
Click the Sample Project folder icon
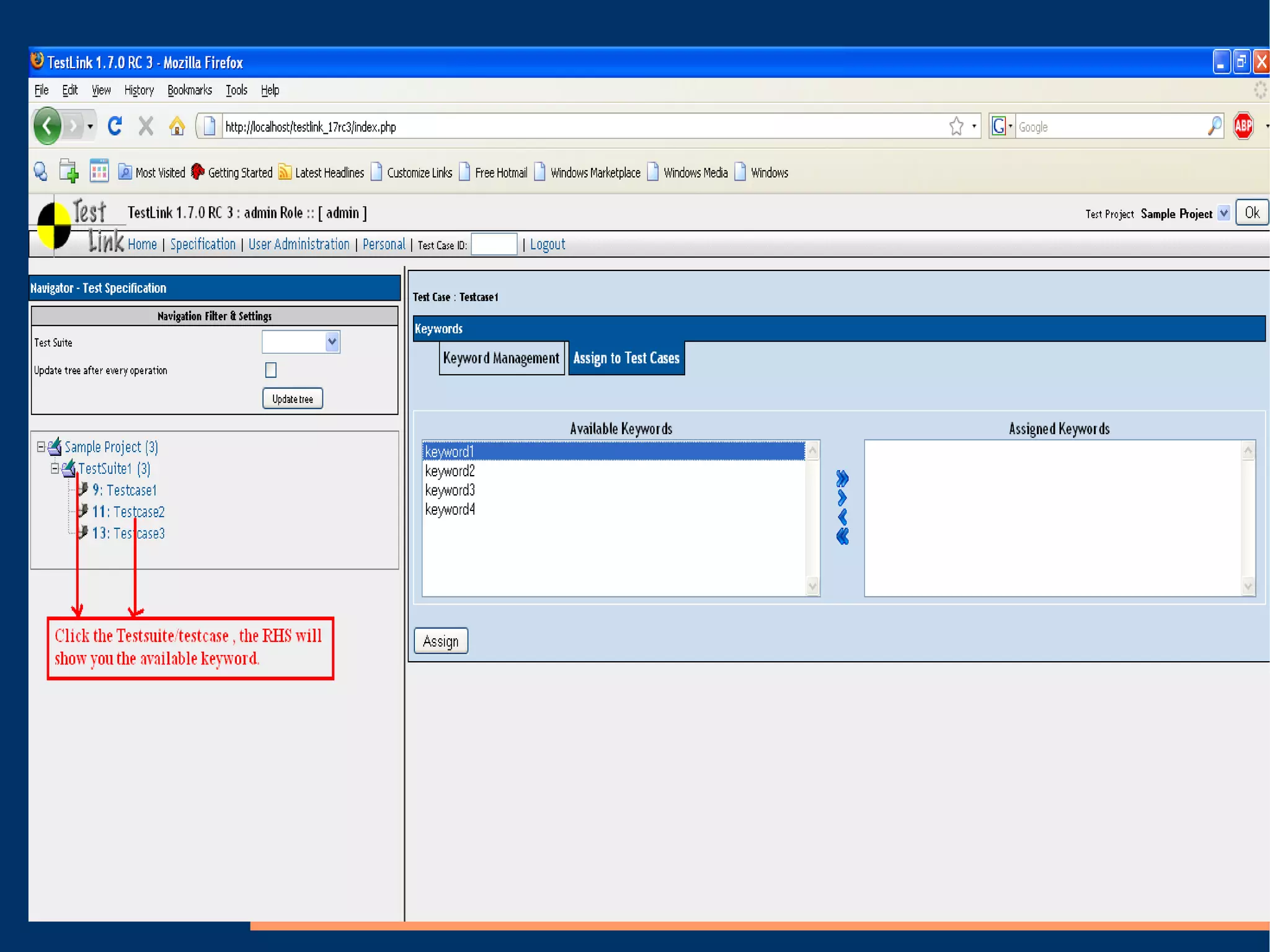55,446
